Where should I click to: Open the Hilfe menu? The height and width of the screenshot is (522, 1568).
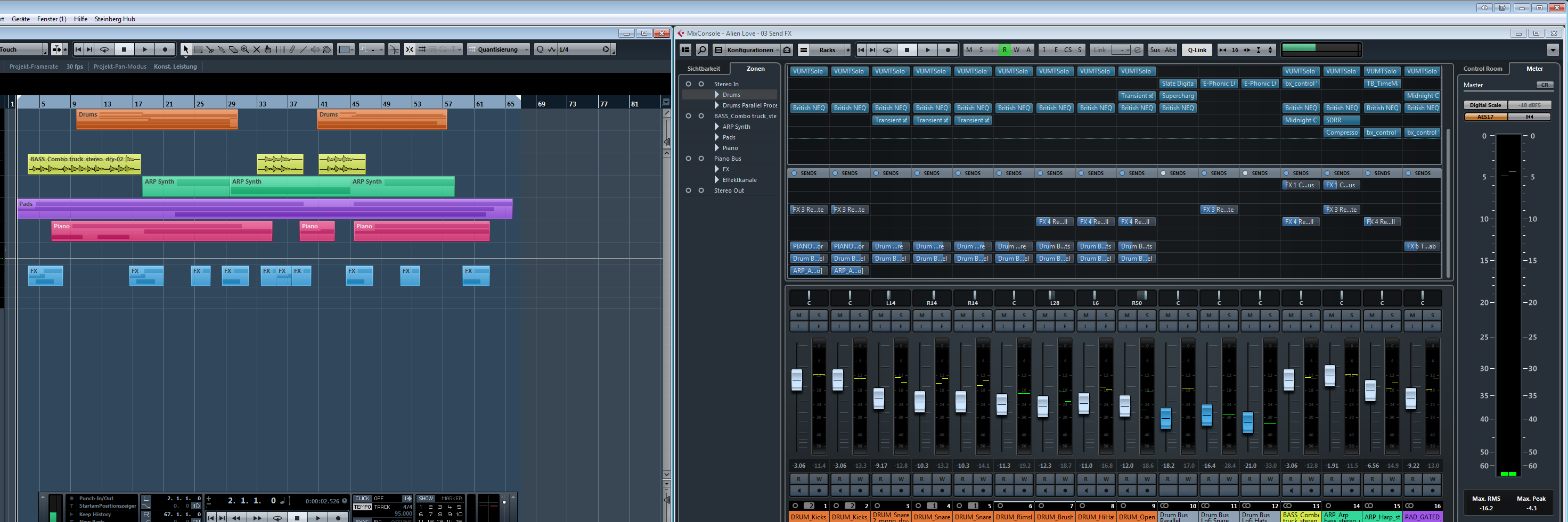[x=80, y=19]
